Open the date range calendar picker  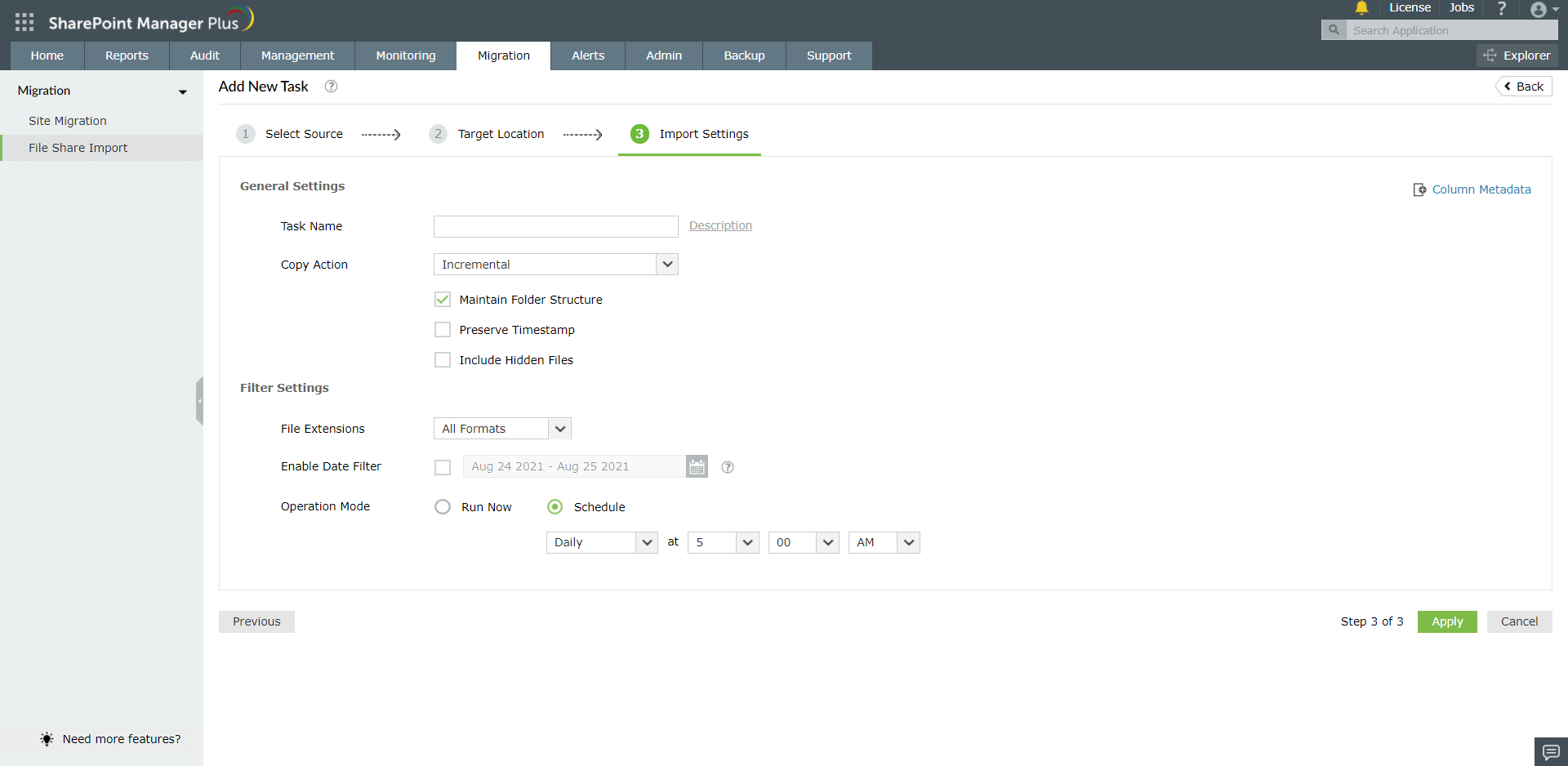pos(697,466)
